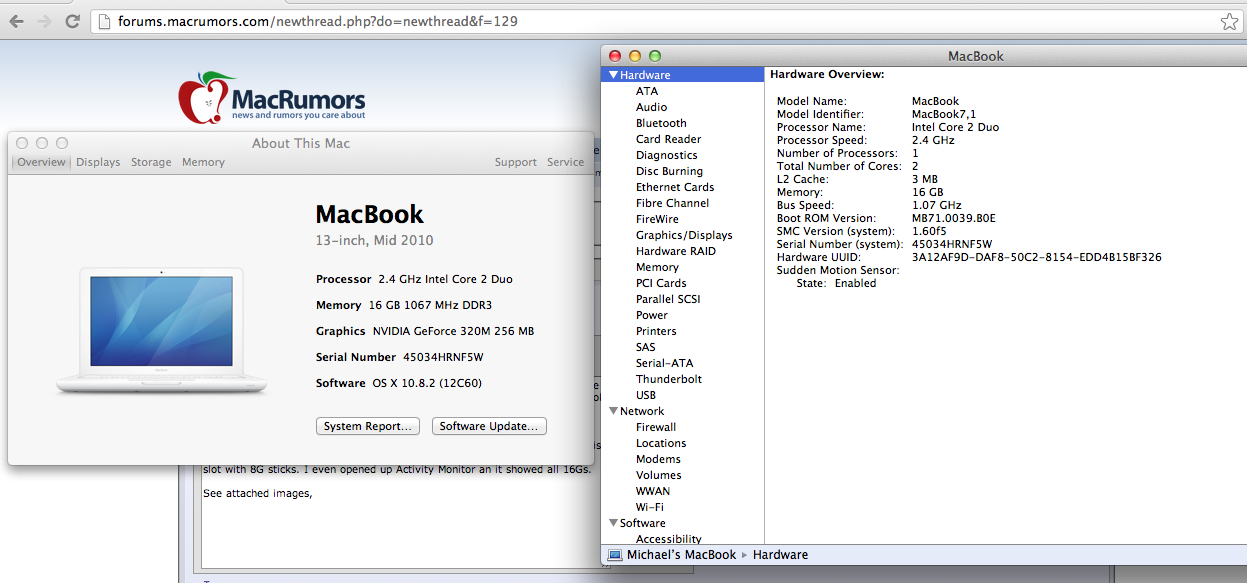
Task: Select Hardware RAID in the sidebar
Action: coord(676,251)
